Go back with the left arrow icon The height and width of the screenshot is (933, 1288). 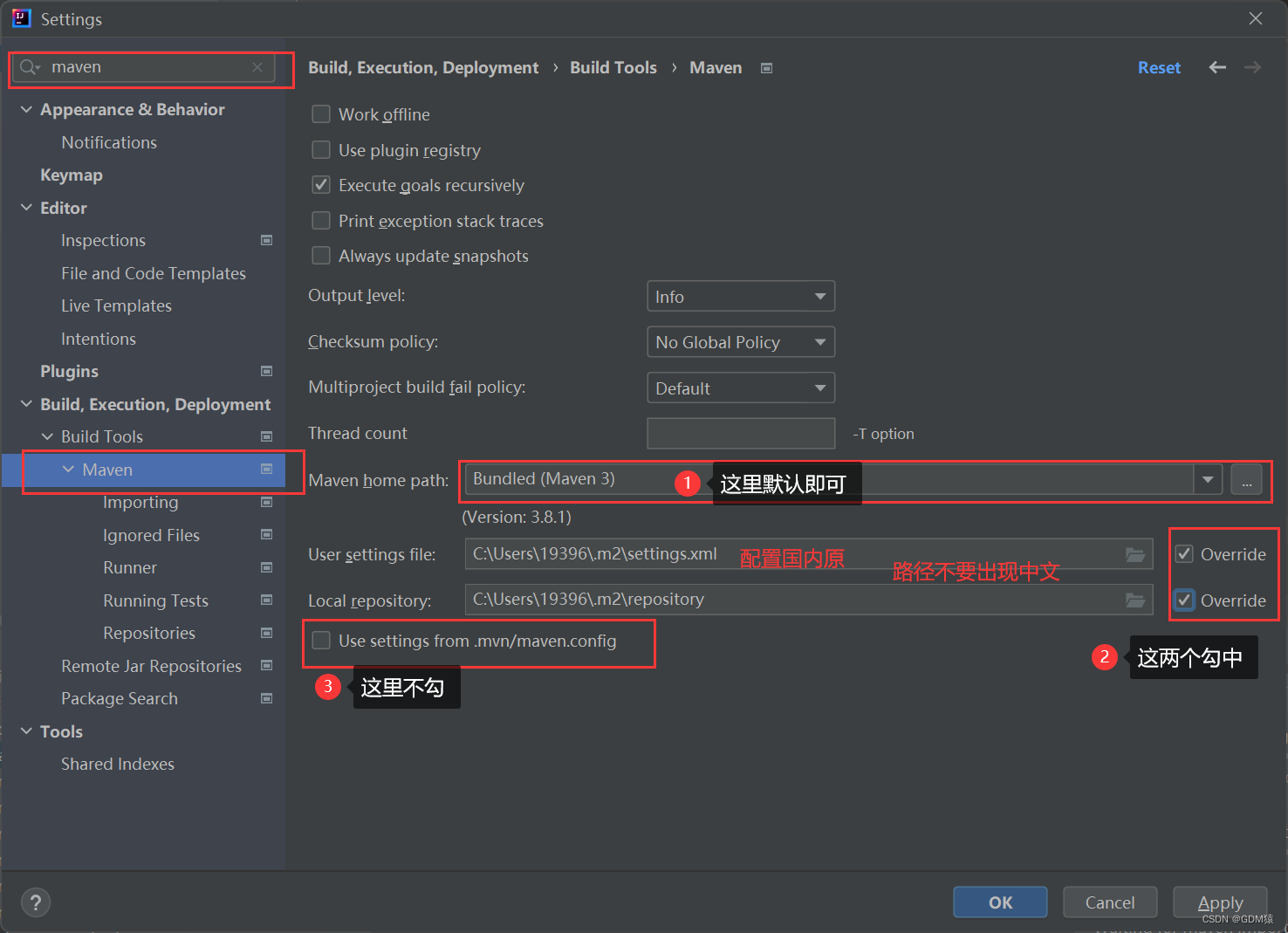pyautogui.click(x=1217, y=67)
